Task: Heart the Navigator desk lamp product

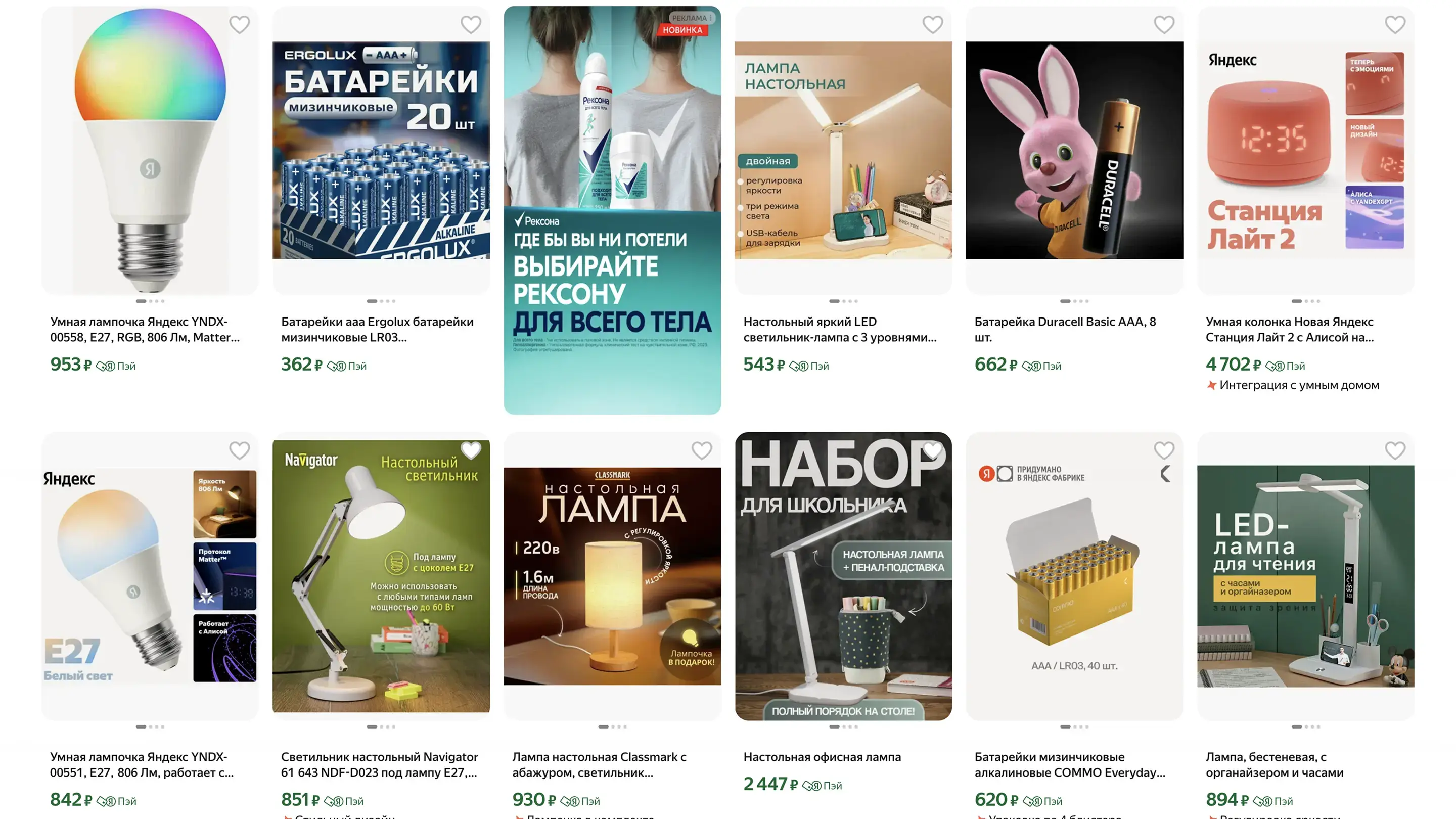Action: 471,450
